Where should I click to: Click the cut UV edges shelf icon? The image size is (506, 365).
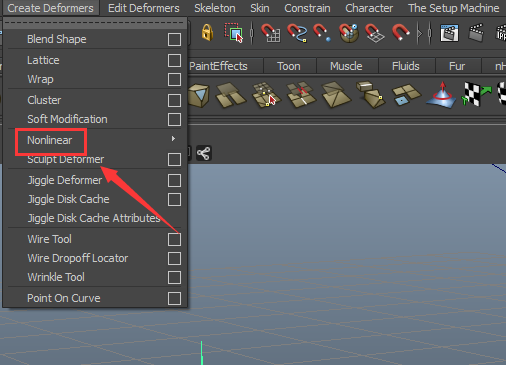[x=301, y=95]
